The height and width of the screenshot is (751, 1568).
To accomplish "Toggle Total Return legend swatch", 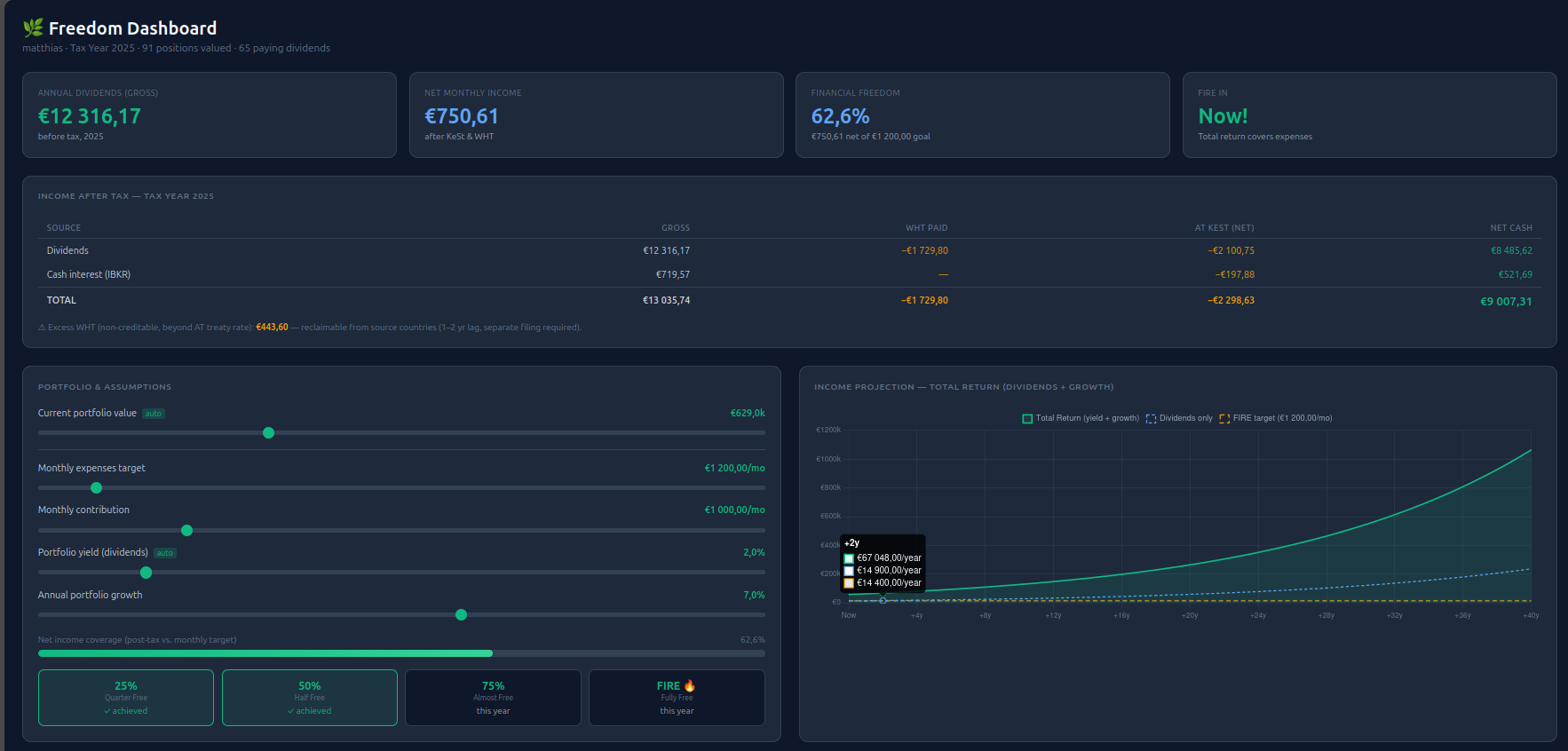I will [x=1027, y=418].
